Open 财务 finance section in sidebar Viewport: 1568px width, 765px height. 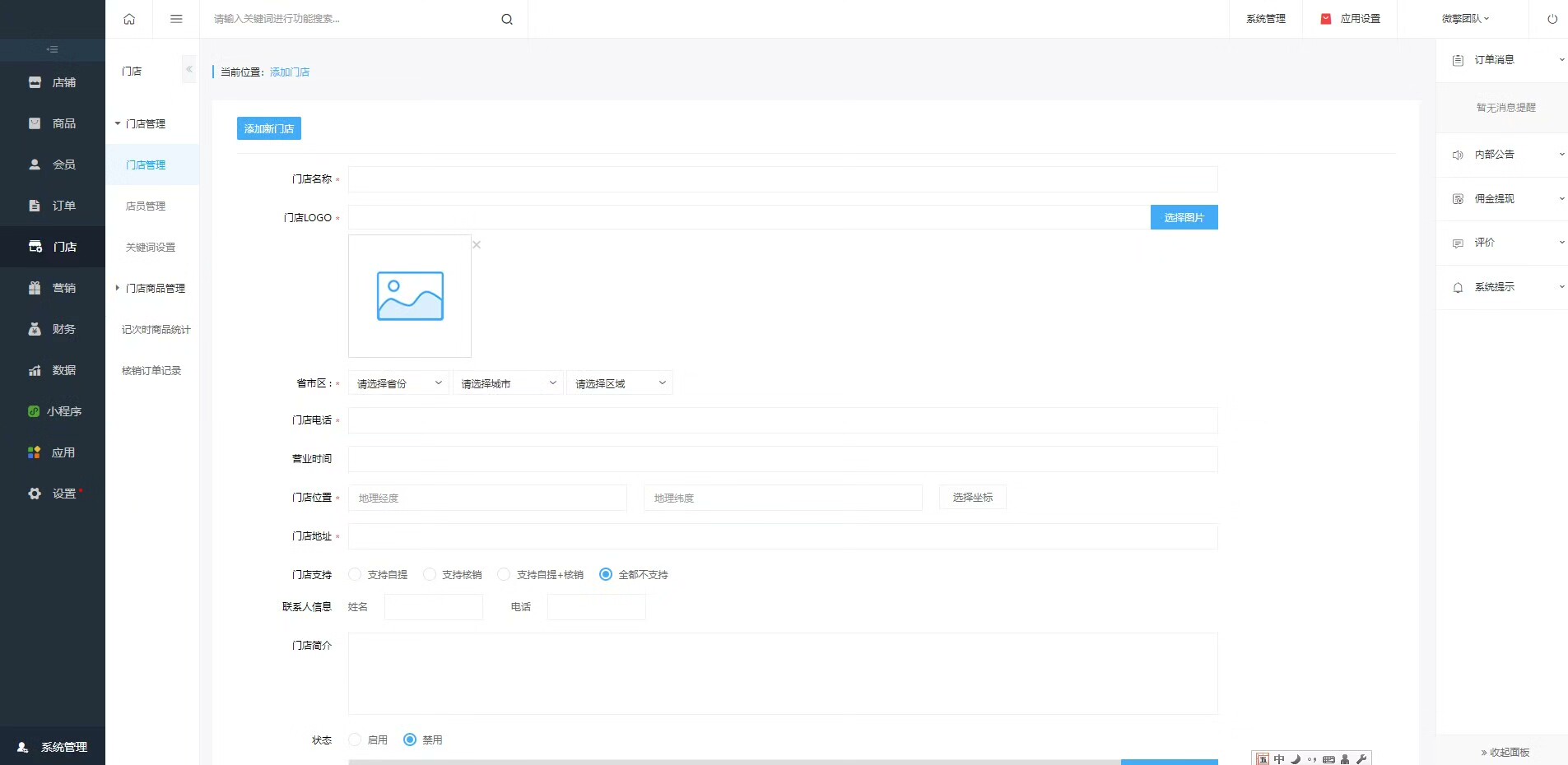[x=53, y=329]
